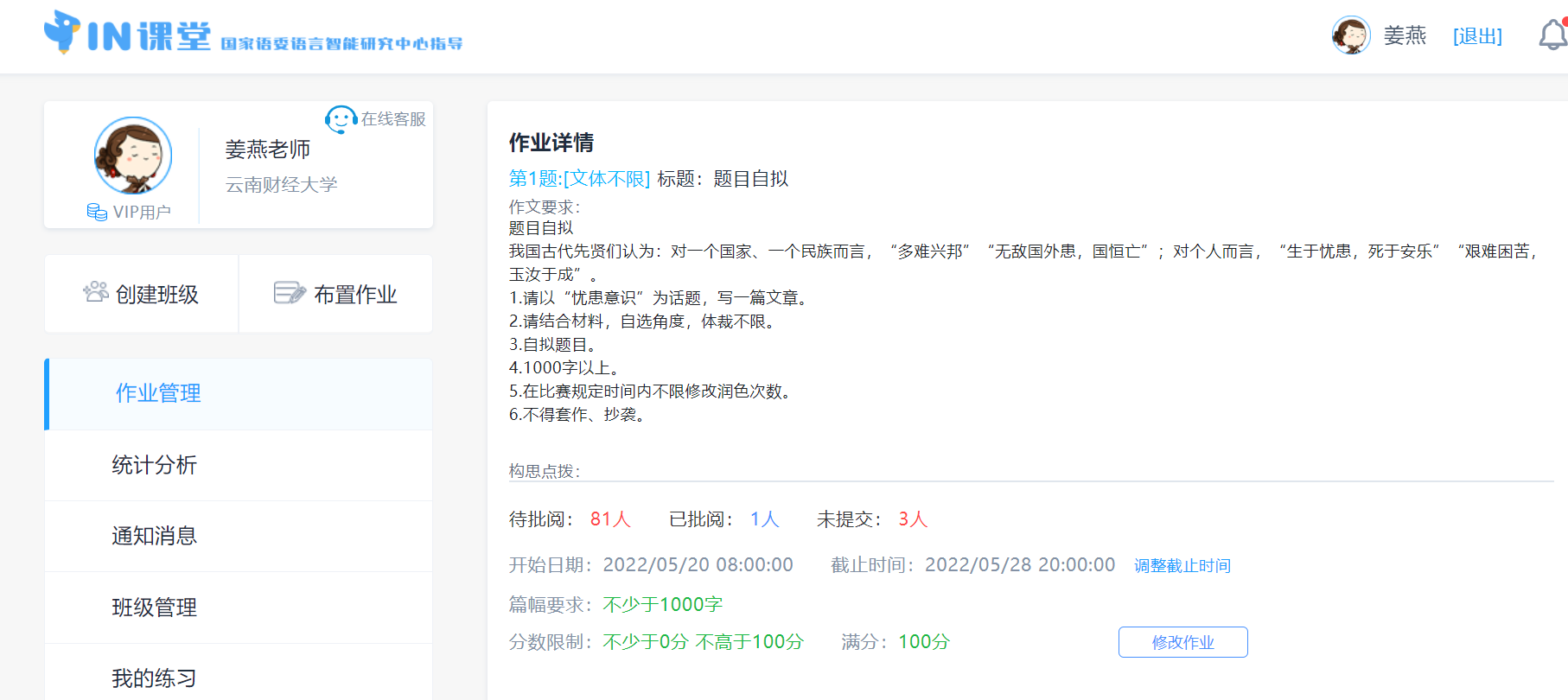Click the header user avatar

coord(1351,35)
